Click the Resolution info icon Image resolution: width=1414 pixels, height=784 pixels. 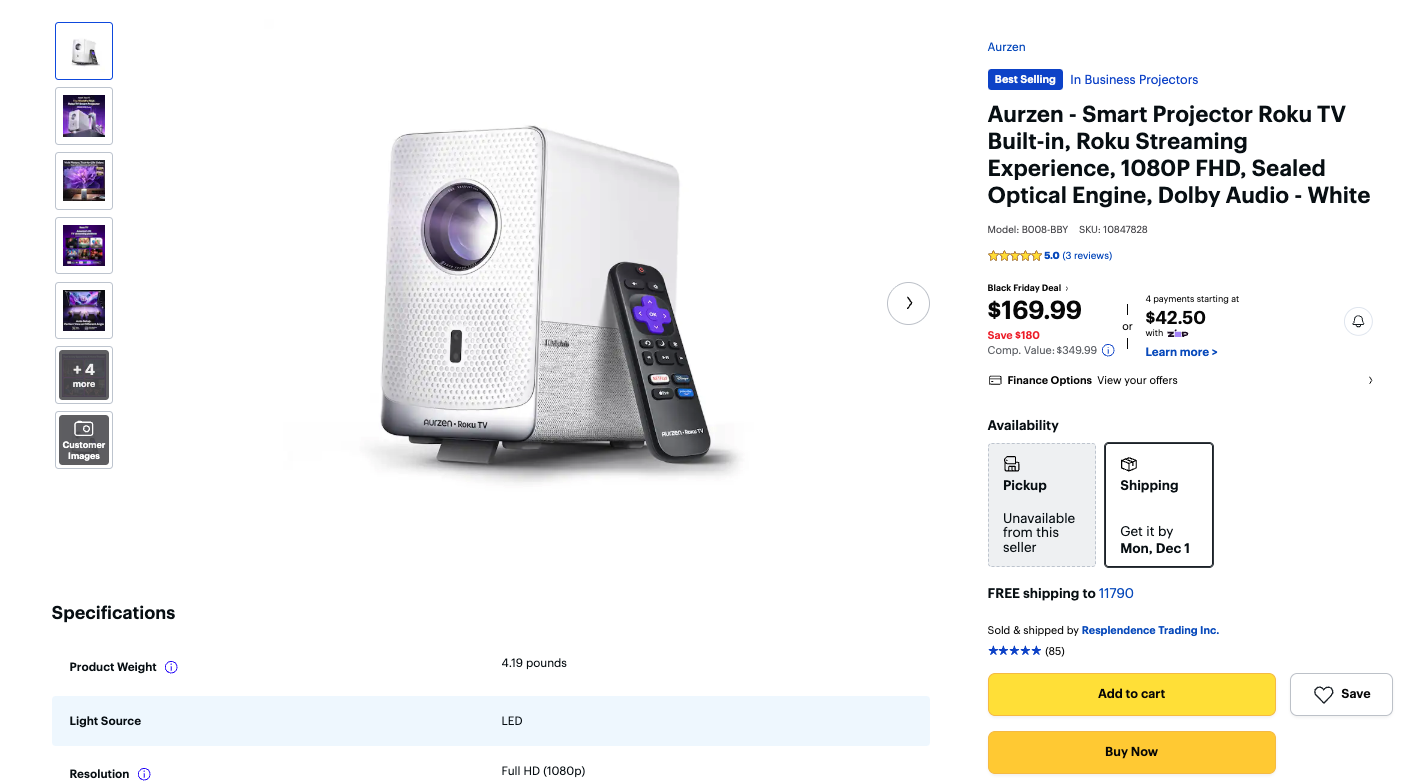coord(144,774)
